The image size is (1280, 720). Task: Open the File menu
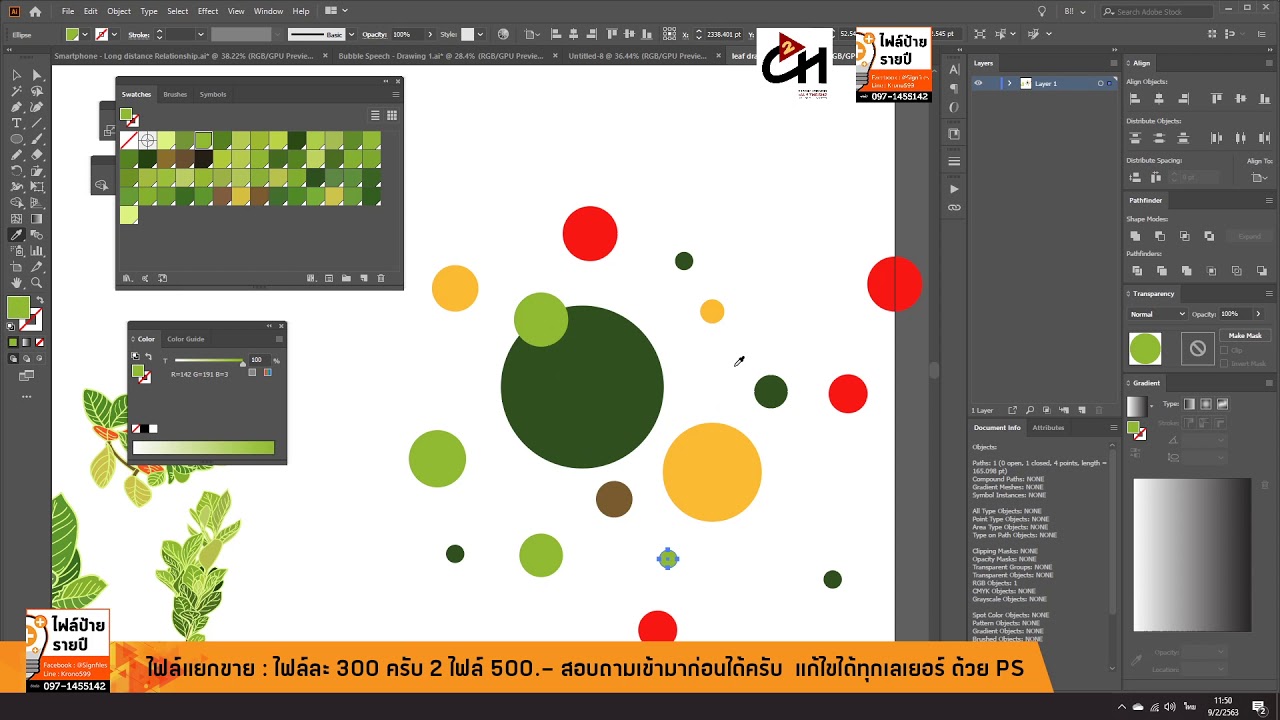(68, 11)
